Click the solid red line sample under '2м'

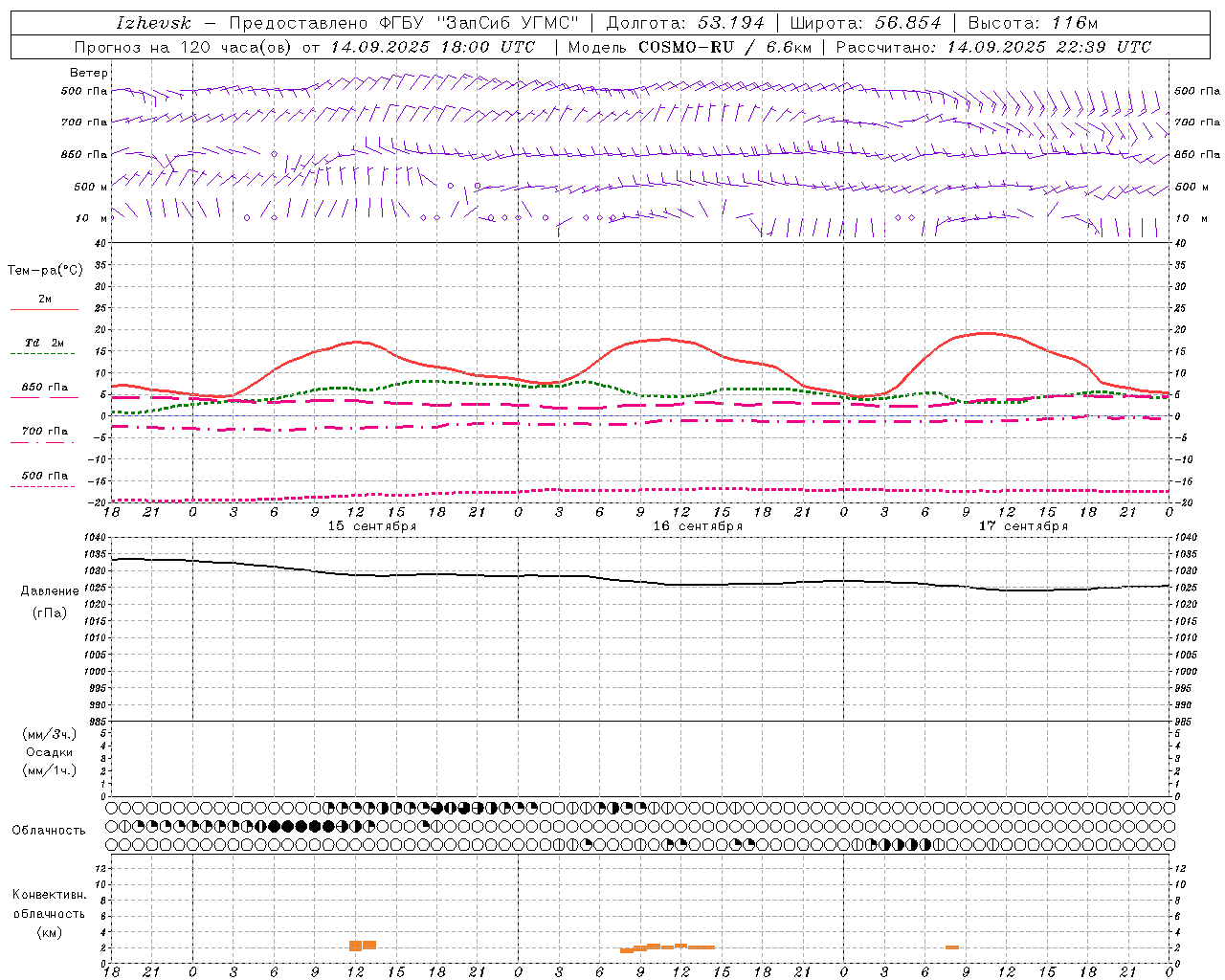coord(44,310)
